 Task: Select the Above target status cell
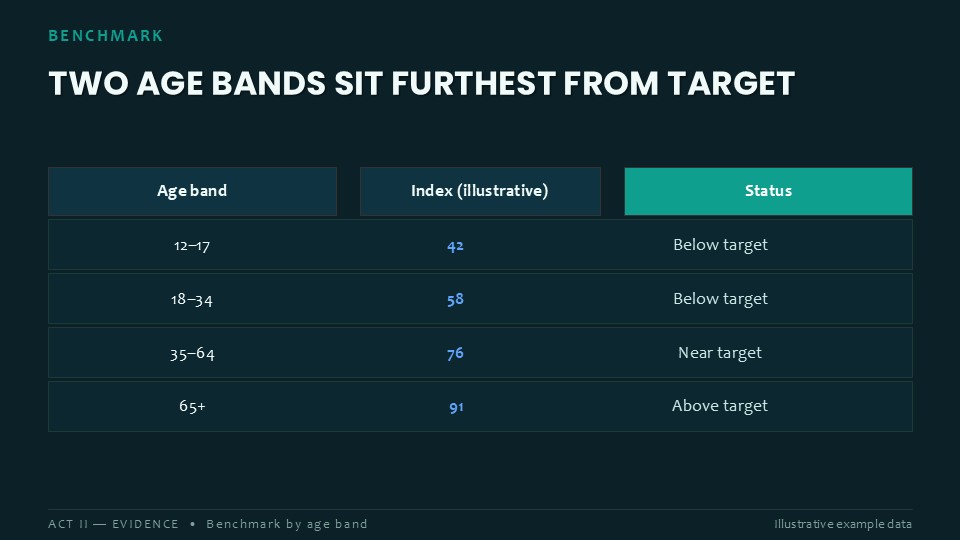(x=720, y=406)
